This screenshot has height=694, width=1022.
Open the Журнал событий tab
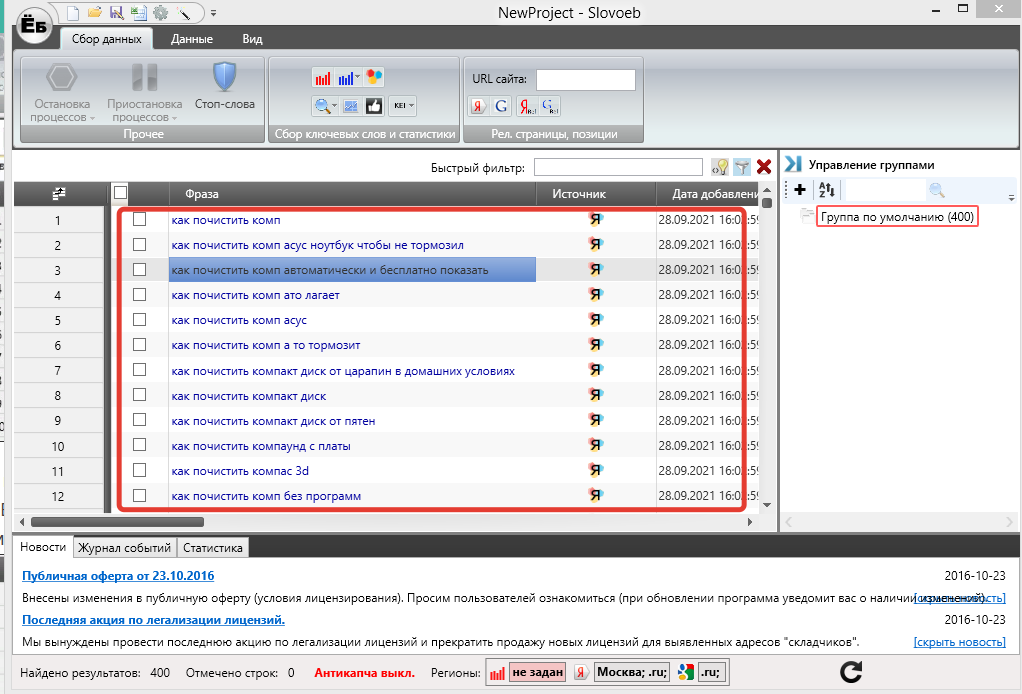pos(124,547)
